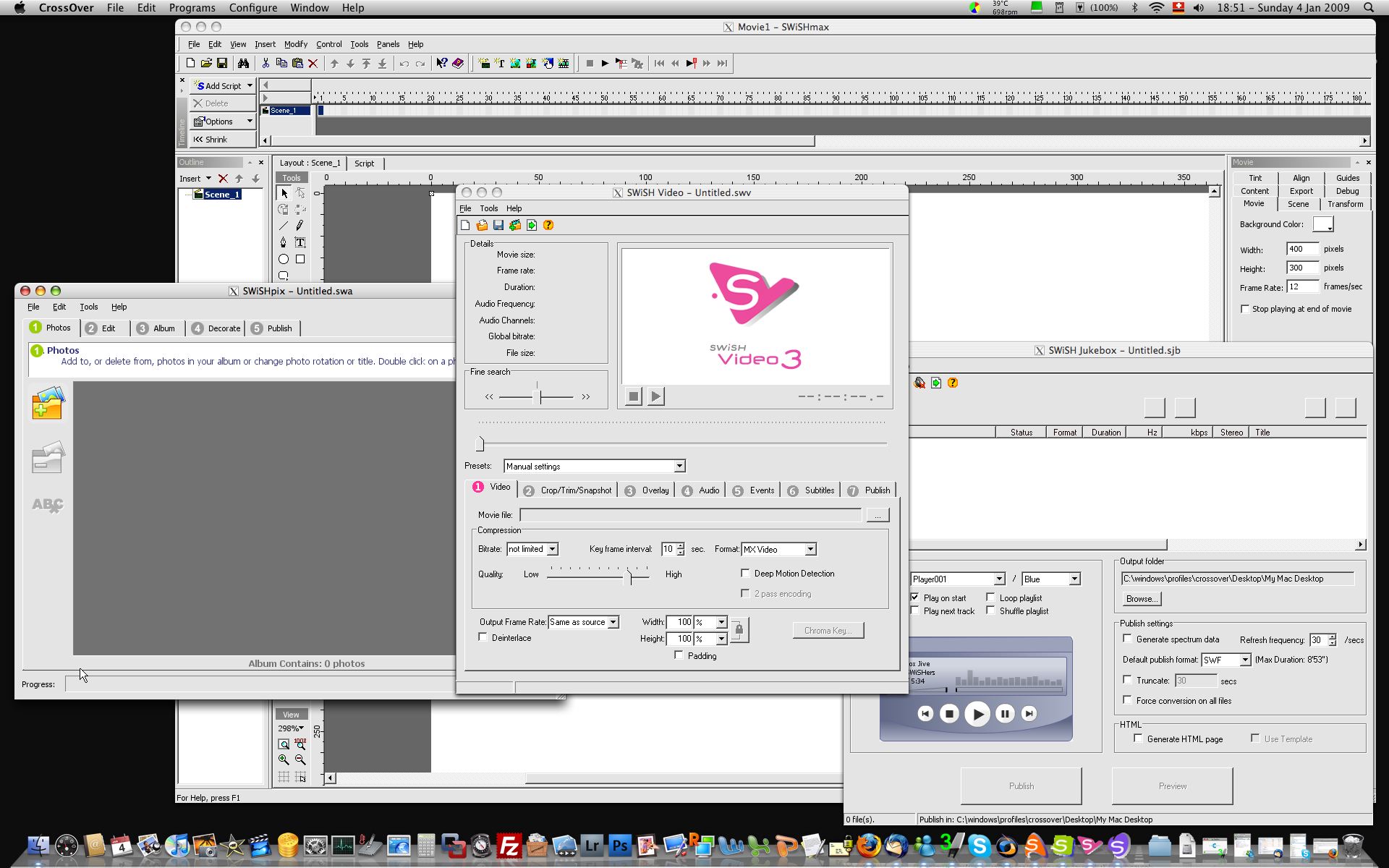Image resolution: width=1389 pixels, height=868 pixels.
Task: Open the Decorate tab in SWiSHpix
Action: click(x=216, y=328)
